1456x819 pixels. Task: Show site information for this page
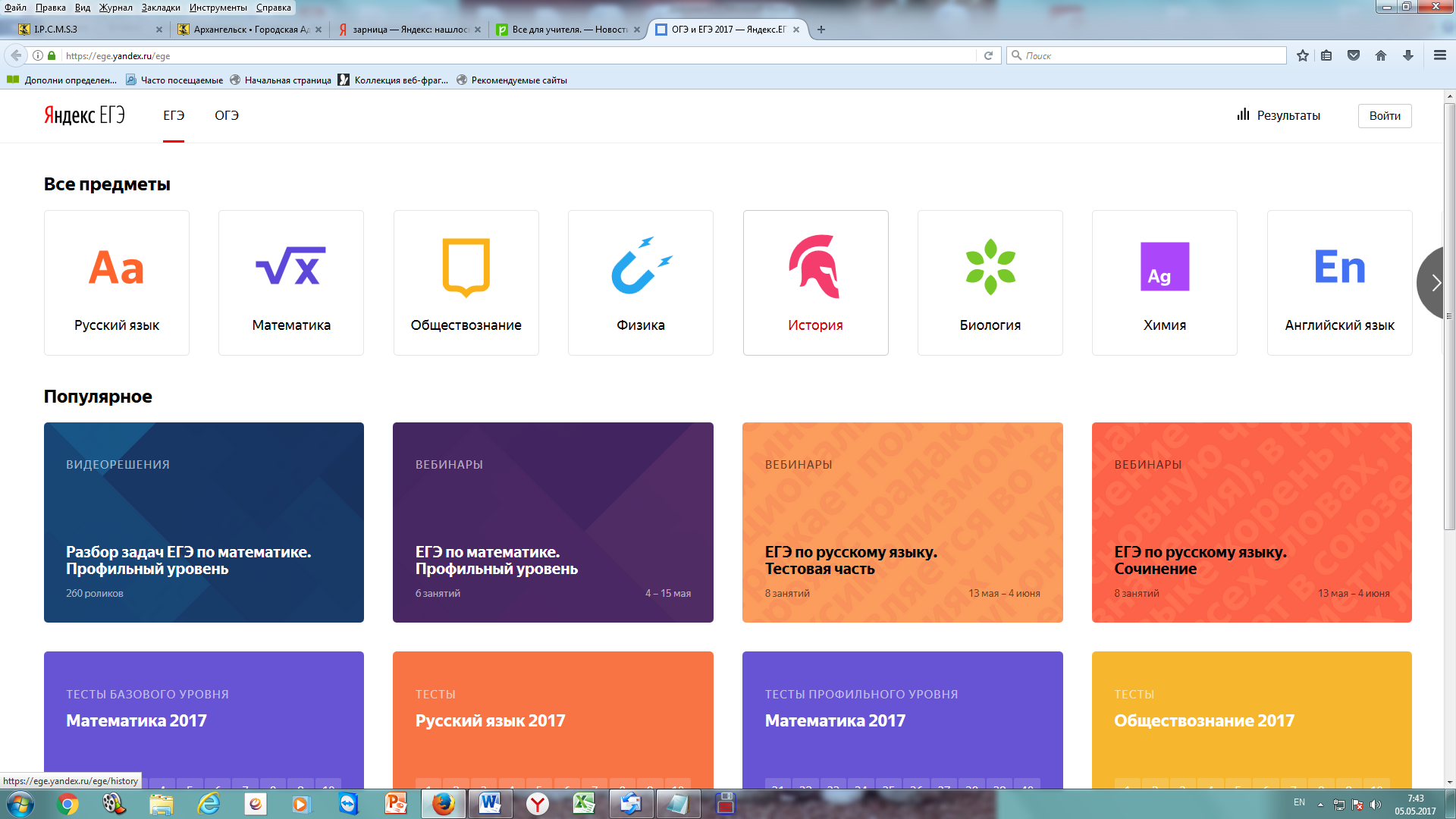pos(38,55)
